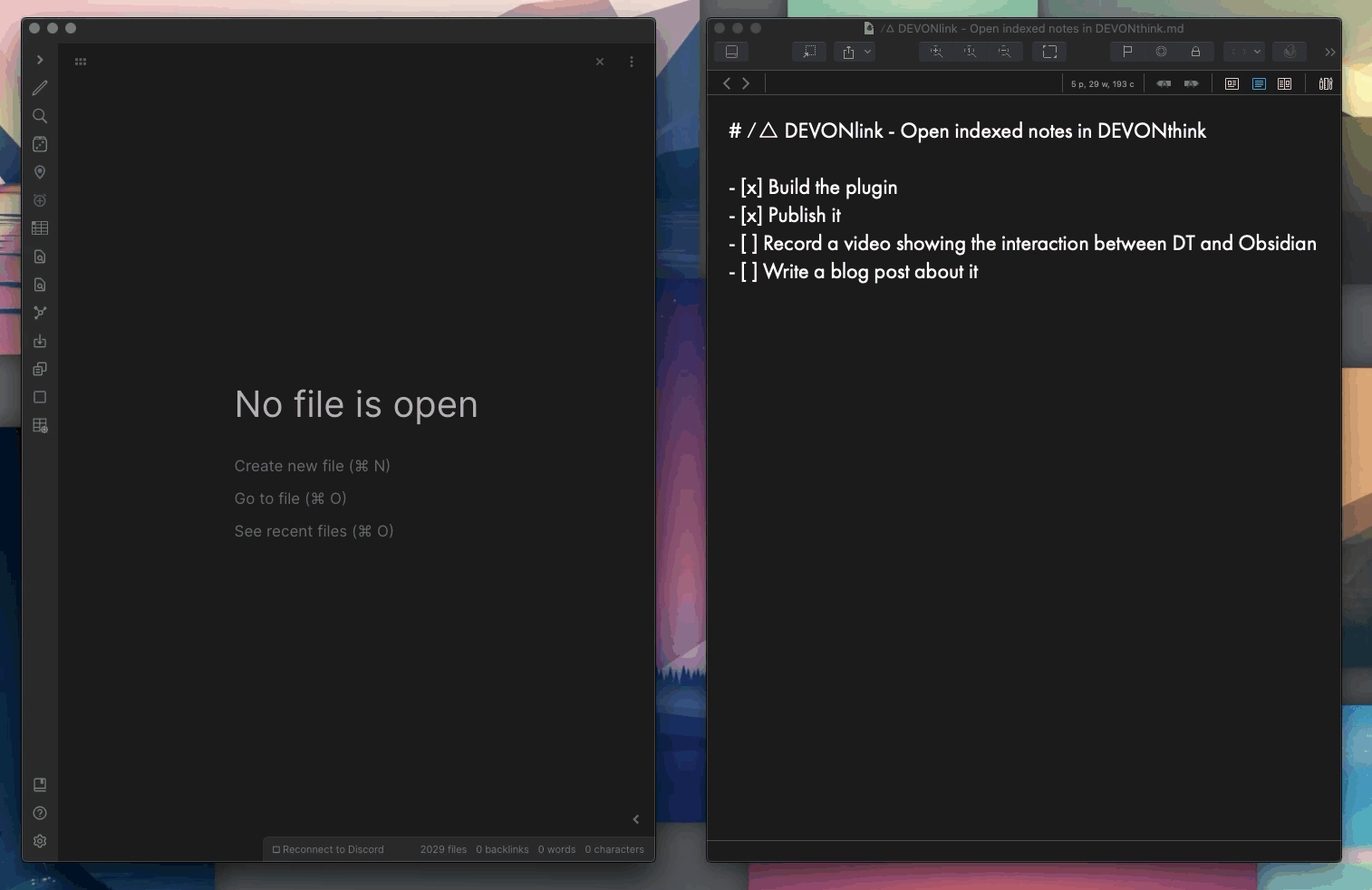
Task: Close the empty Obsidian pane with the X
Action: (600, 62)
